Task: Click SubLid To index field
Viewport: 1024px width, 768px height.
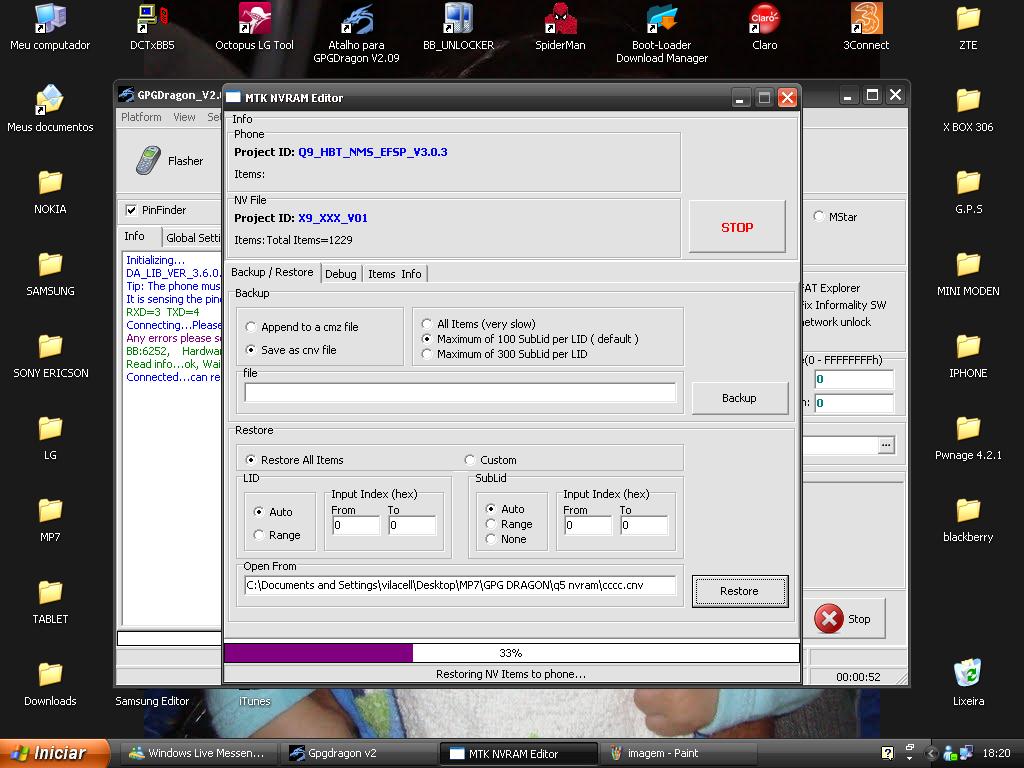Action: [x=644, y=525]
